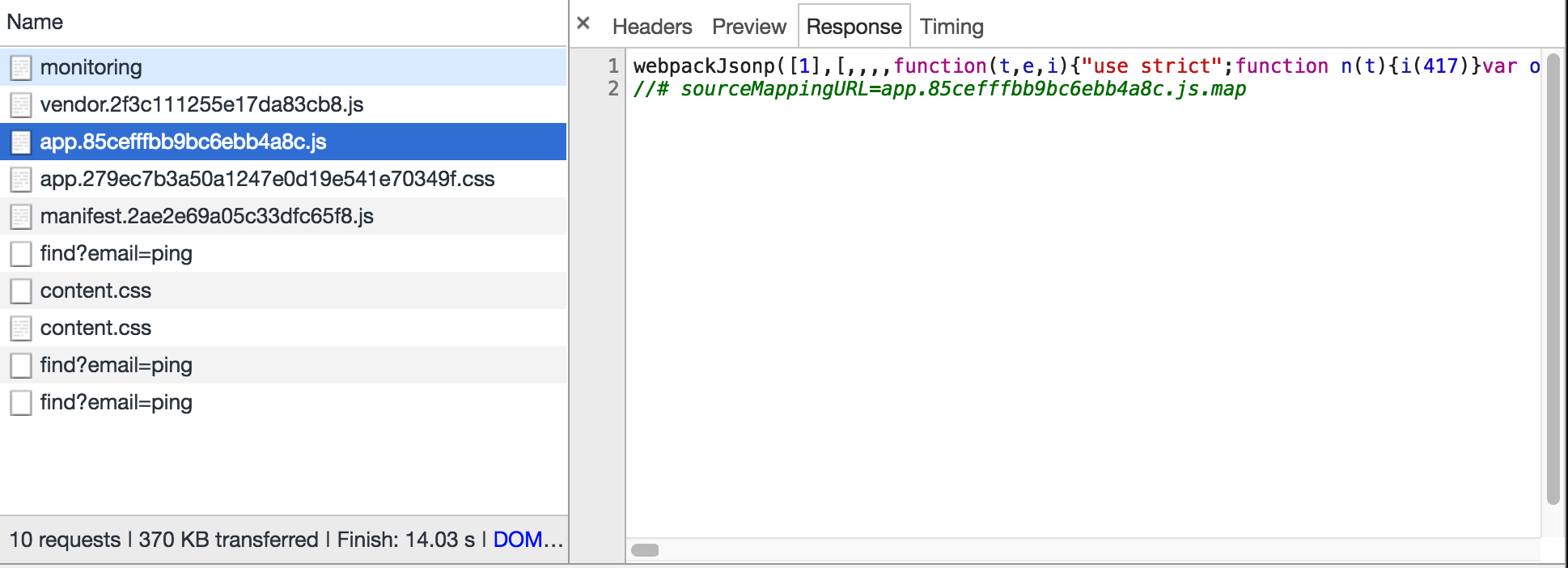Click line number 2 in the response gutter
This screenshot has width=1568, height=568.
click(x=613, y=88)
